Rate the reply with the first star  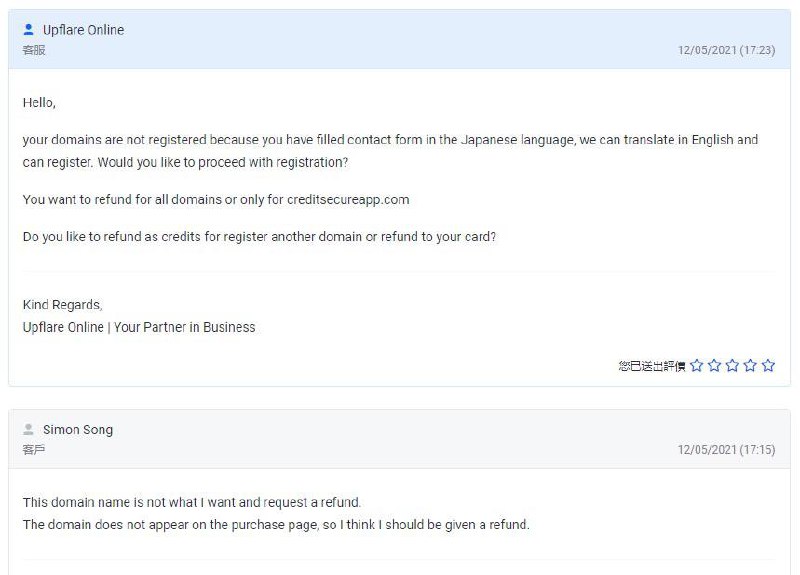697,366
